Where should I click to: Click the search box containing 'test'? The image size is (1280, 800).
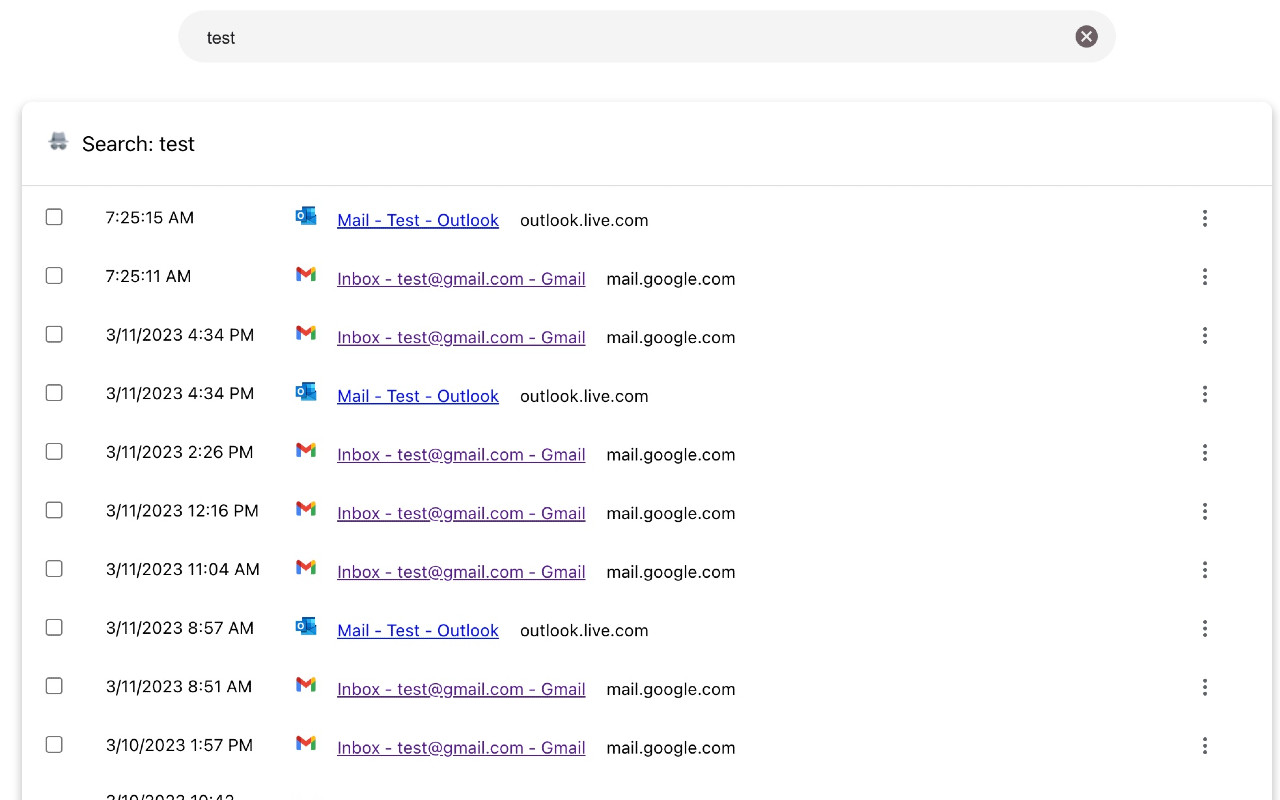coord(646,37)
